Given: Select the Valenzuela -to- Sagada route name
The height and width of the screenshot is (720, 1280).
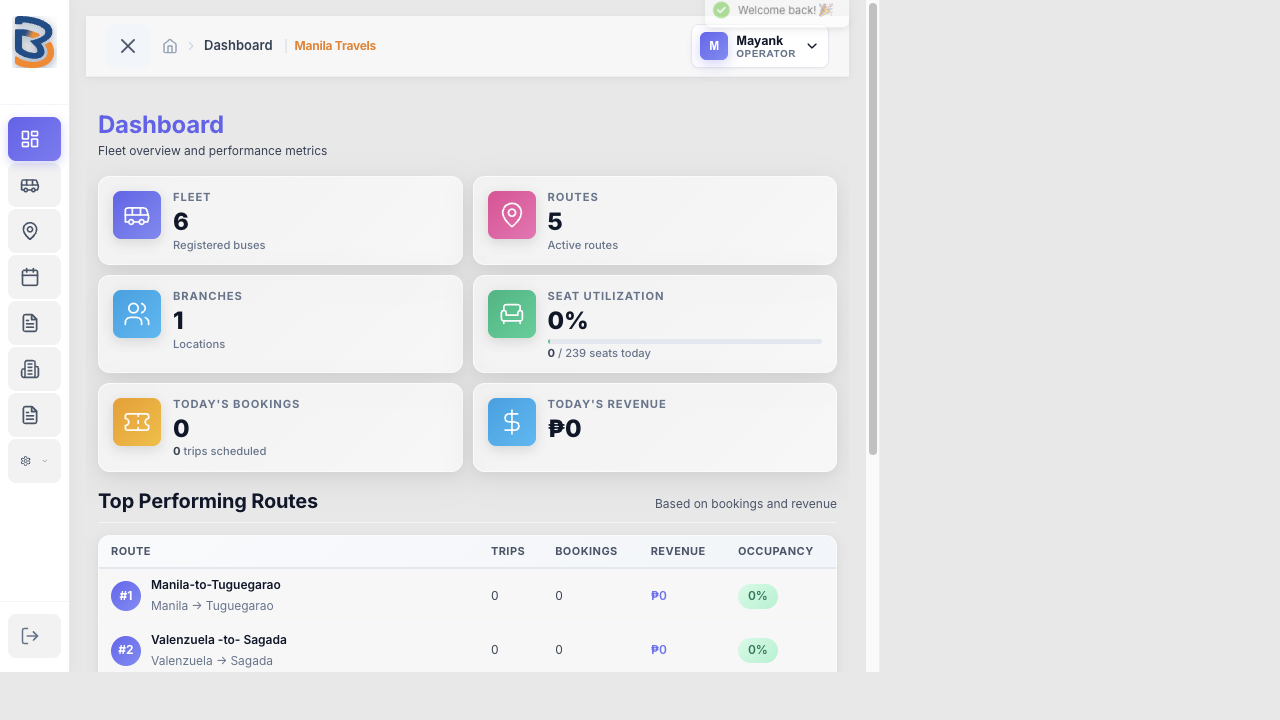Looking at the screenshot, I should point(219,640).
